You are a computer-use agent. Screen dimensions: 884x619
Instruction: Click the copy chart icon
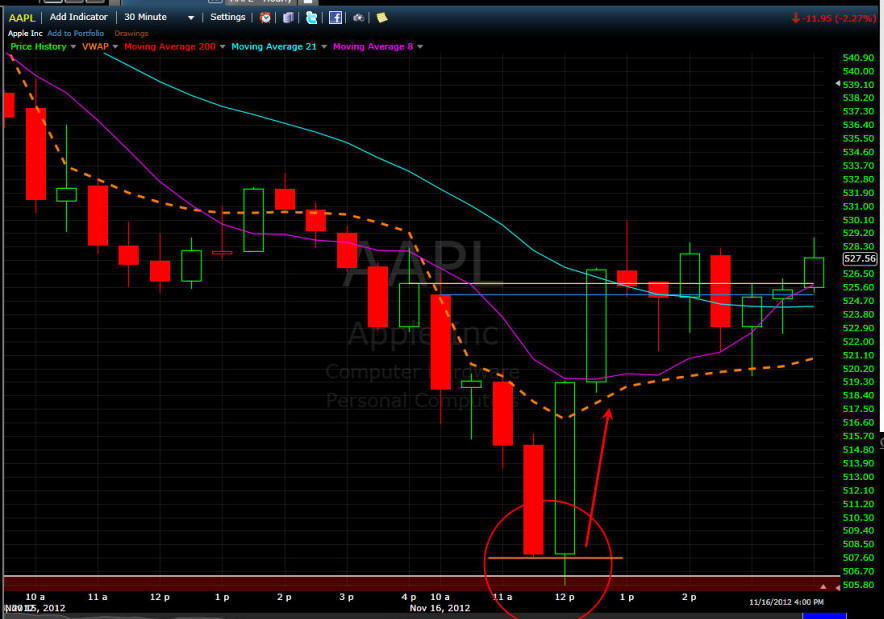288,17
